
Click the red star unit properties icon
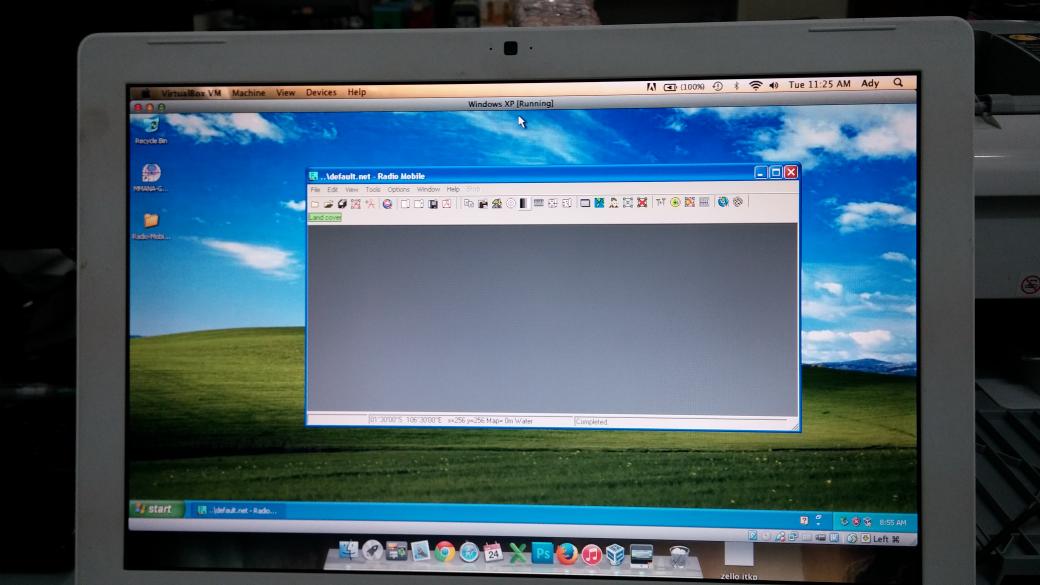[370, 204]
